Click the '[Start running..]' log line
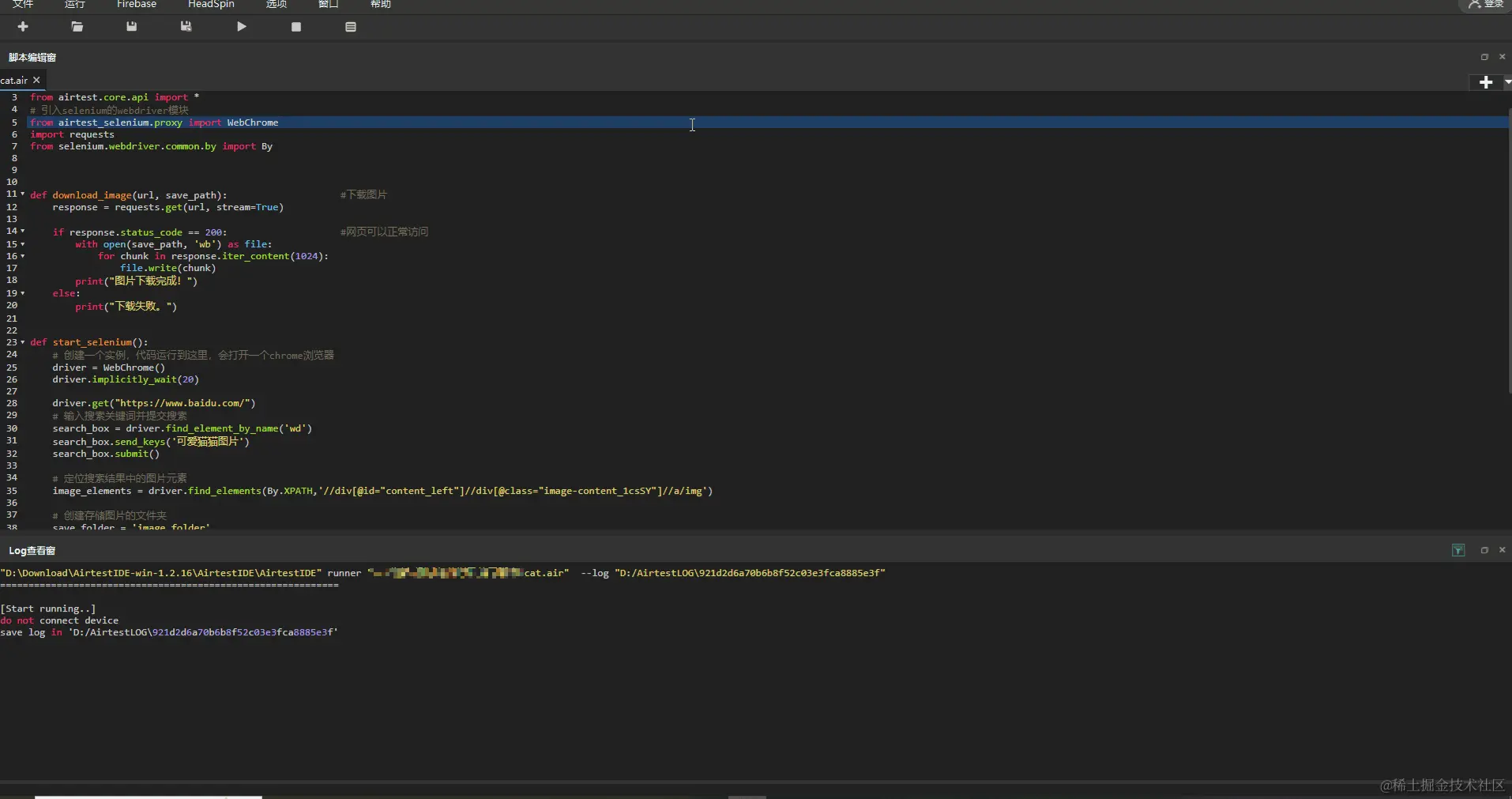The width and height of the screenshot is (1512, 799). 48,609
